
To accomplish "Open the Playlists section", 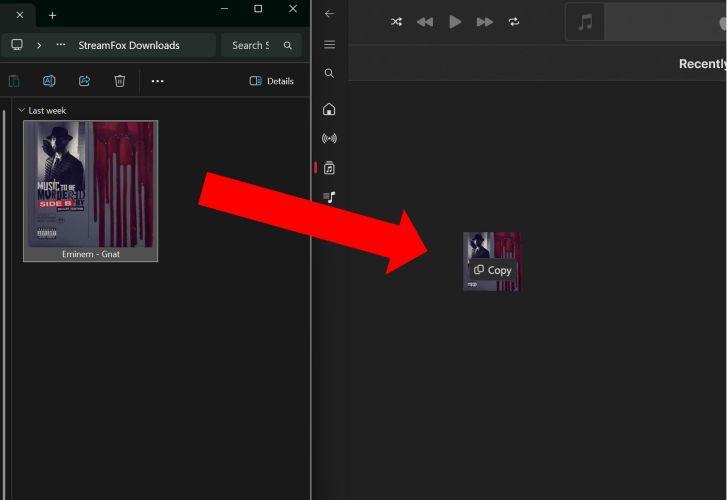I will pos(329,198).
